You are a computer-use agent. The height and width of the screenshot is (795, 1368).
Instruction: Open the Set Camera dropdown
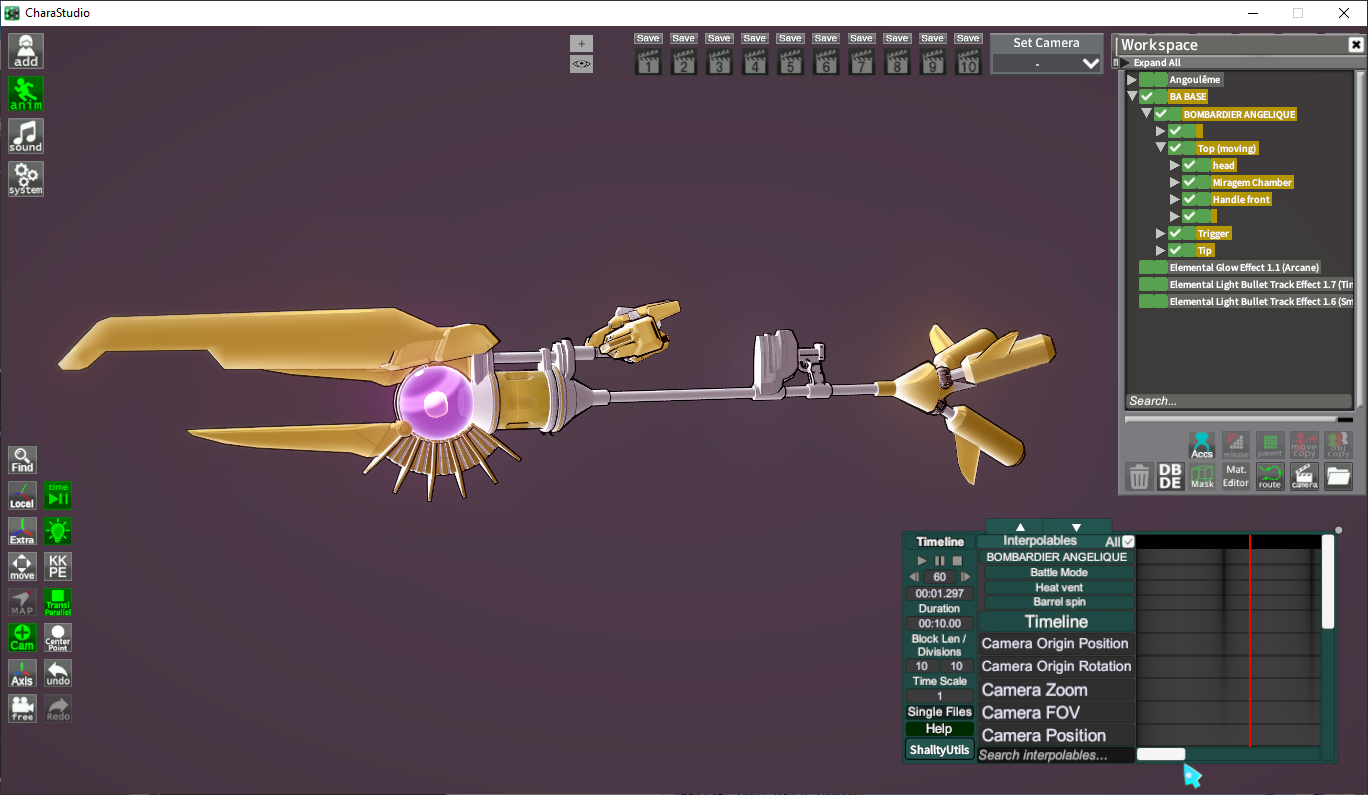1046,64
